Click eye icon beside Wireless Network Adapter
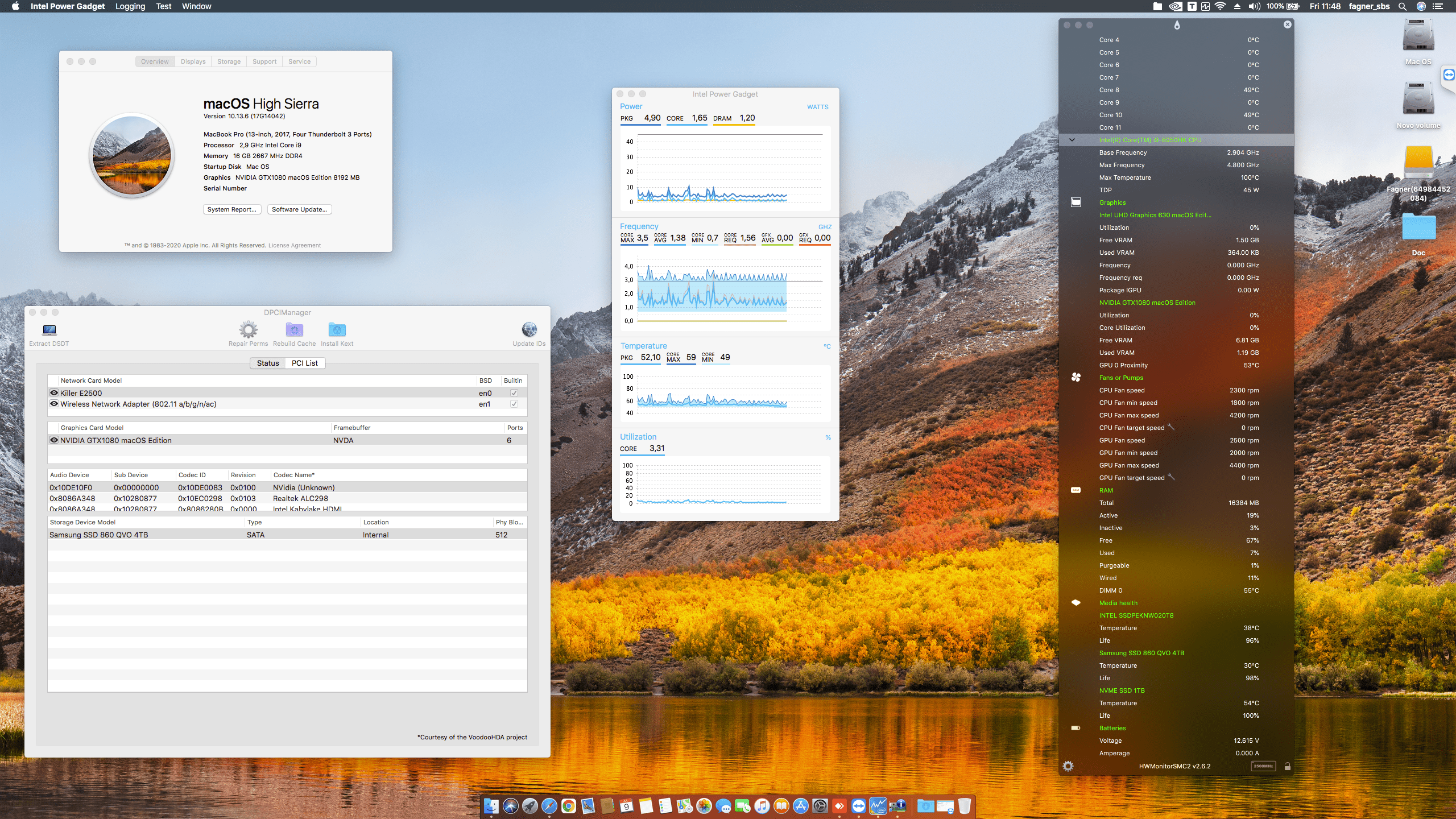The image size is (1456, 819). pyautogui.click(x=54, y=404)
